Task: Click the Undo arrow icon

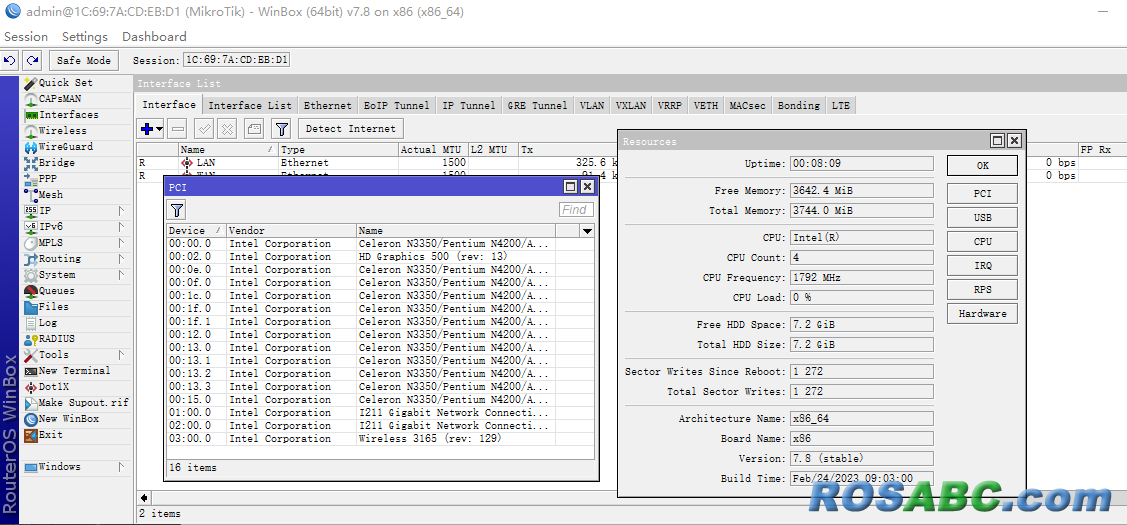Action: (10, 60)
